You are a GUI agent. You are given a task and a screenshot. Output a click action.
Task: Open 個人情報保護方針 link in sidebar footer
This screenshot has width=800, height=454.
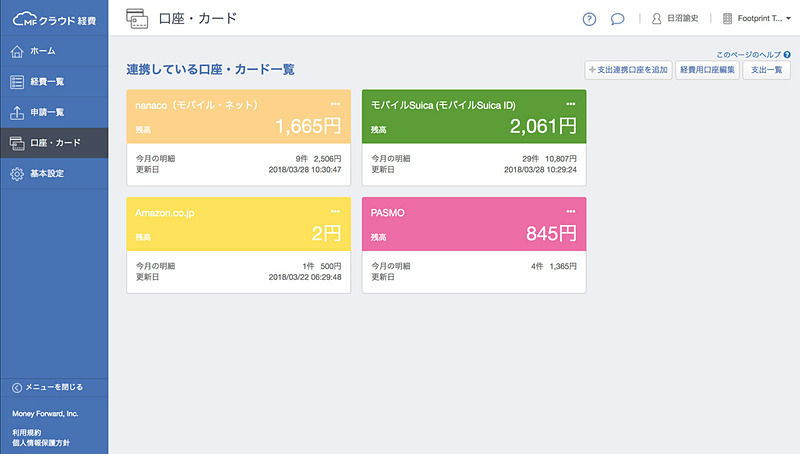pos(41,443)
